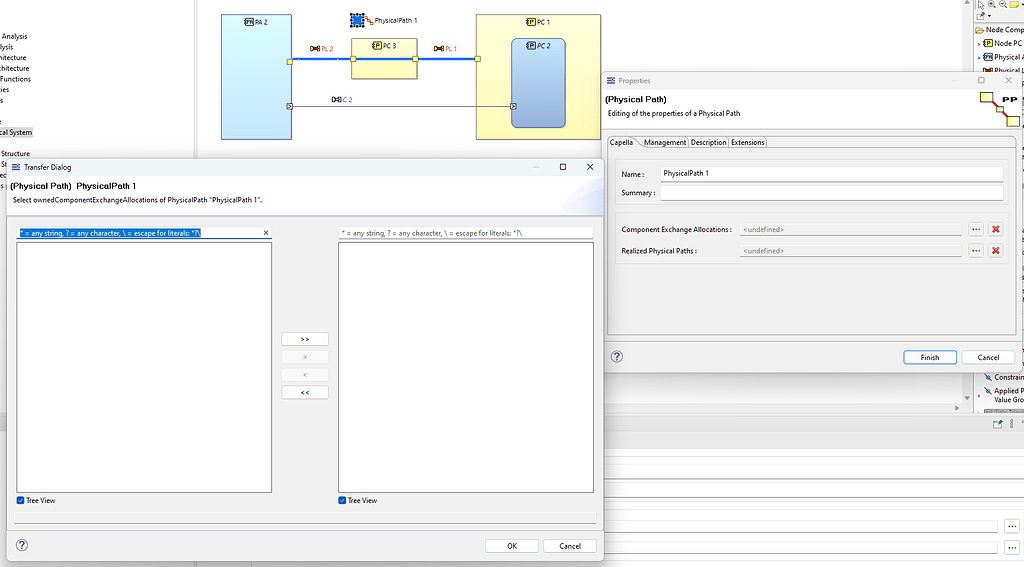Select the zoom in tool in palette
This screenshot has height=567, width=1024.
(991, 4)
